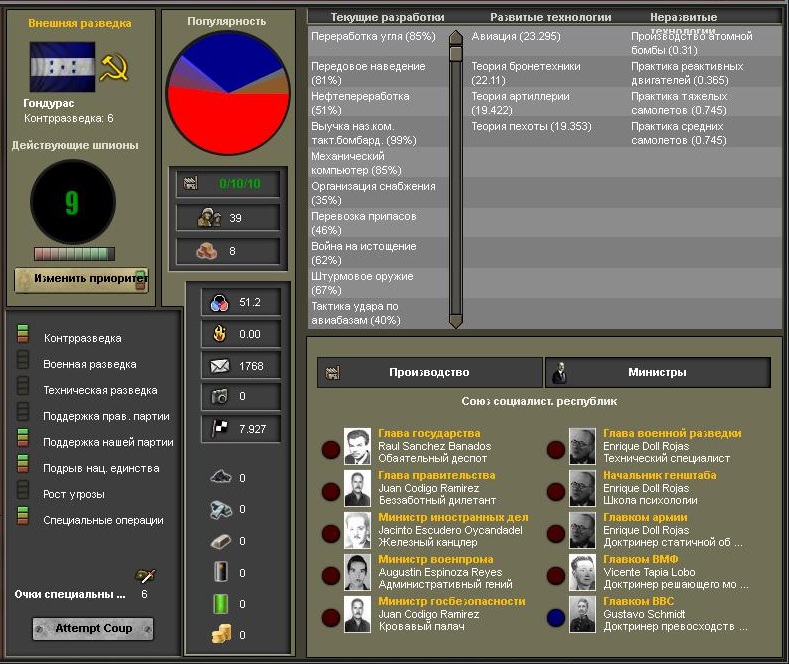The height and width of the screenshot is (664, 789).
Task: Click the Изменить приоритет button
Action: [x=82, y=280]
